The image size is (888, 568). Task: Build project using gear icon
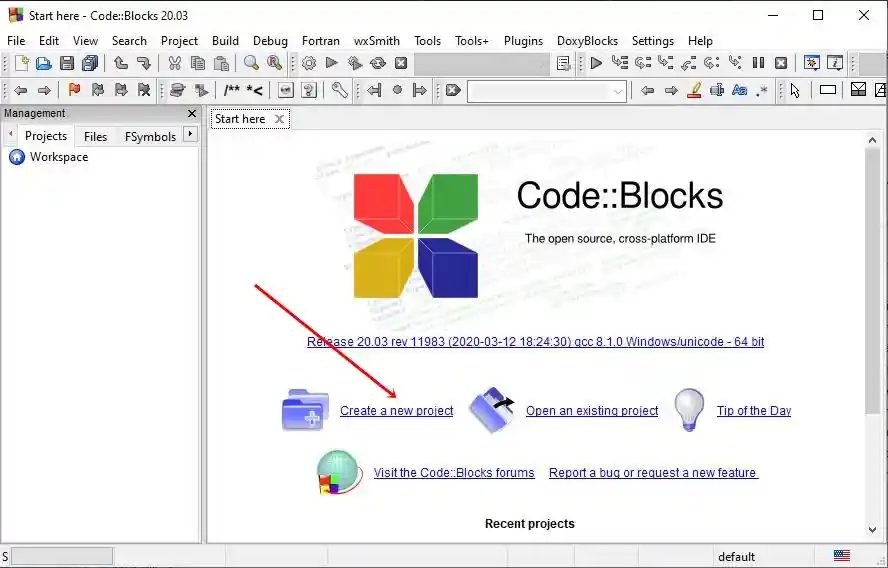[309, 63]
